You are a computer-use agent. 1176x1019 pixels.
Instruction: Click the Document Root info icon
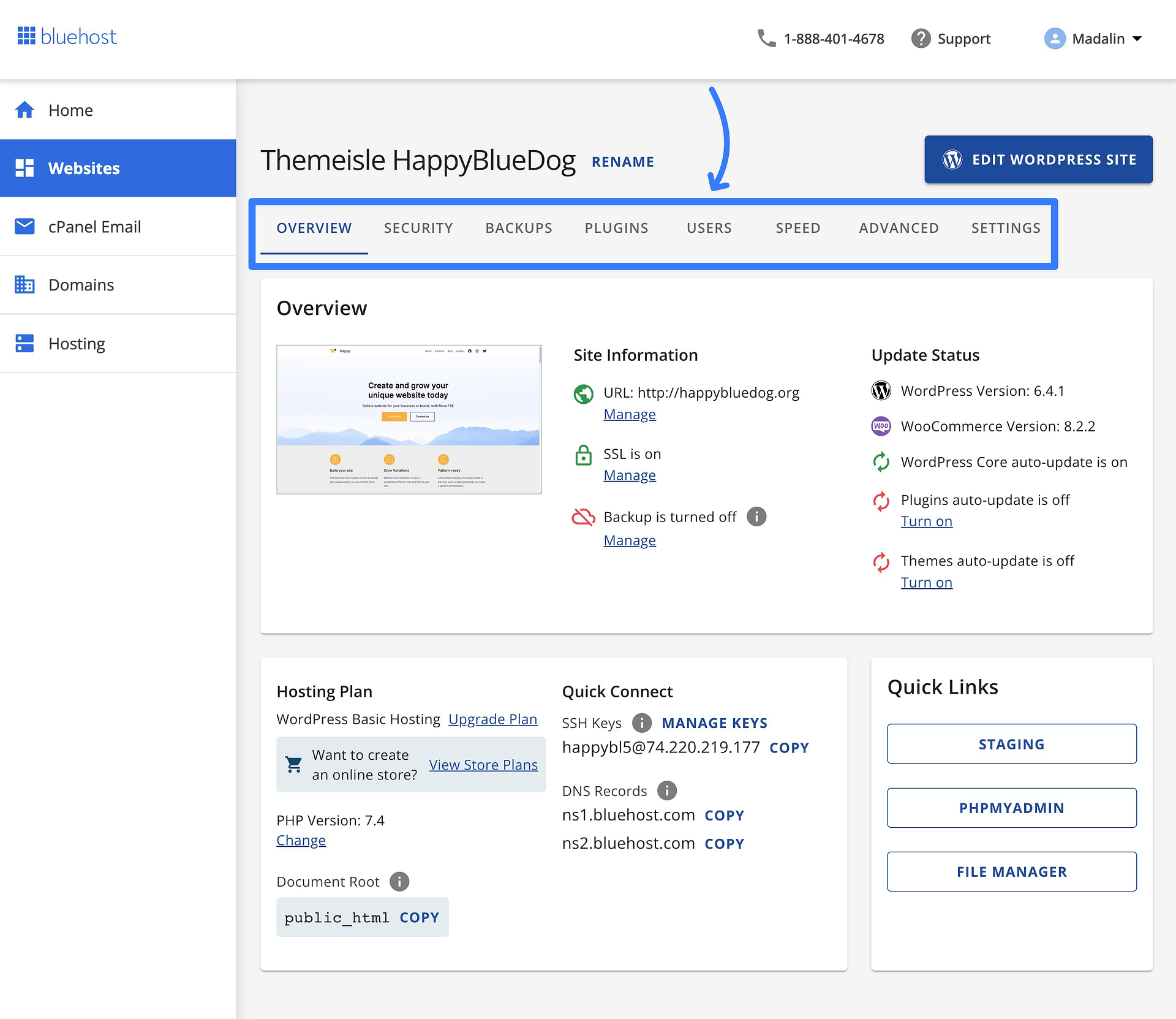[x=399, y=882]
